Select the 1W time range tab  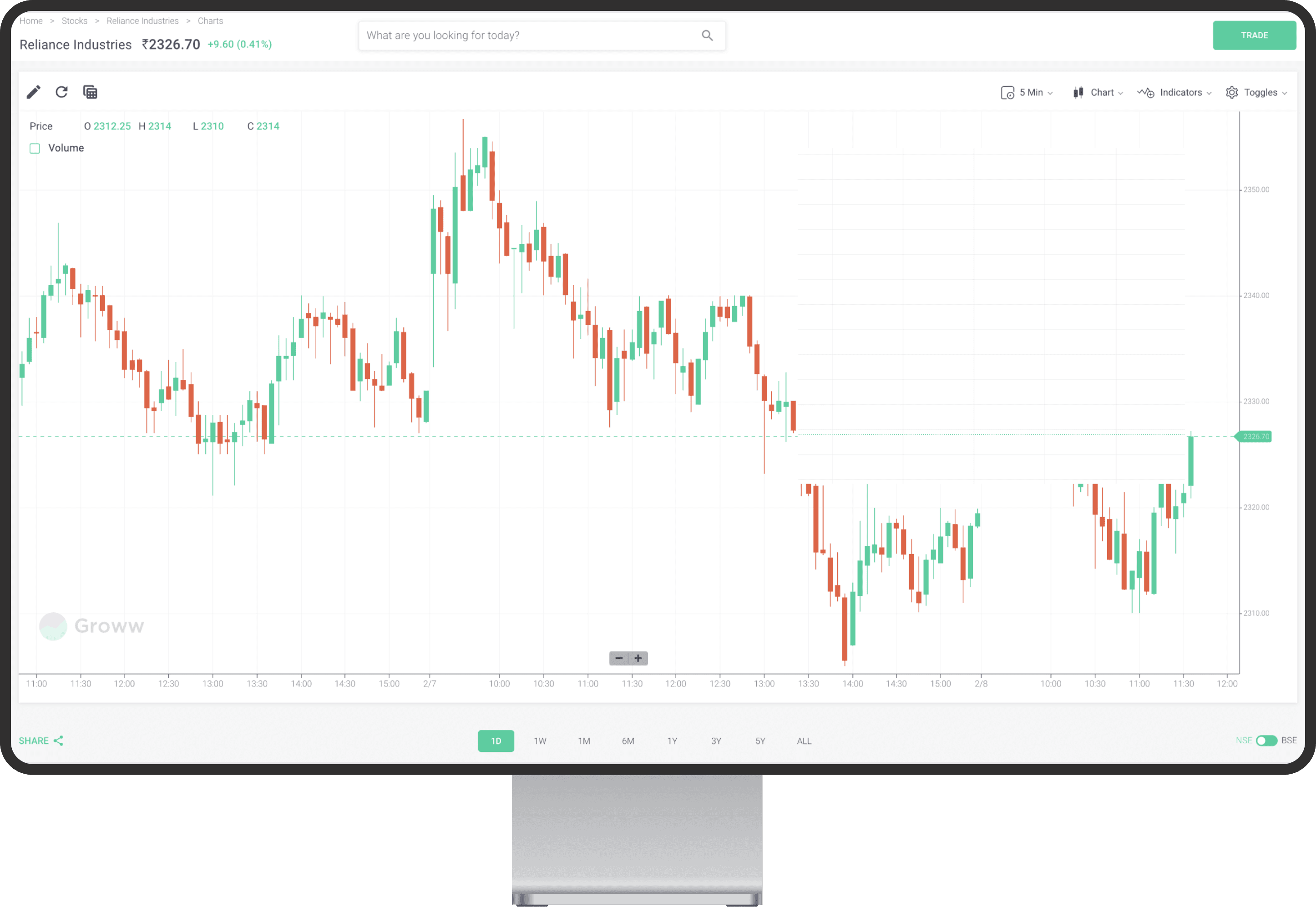(540, 741)
